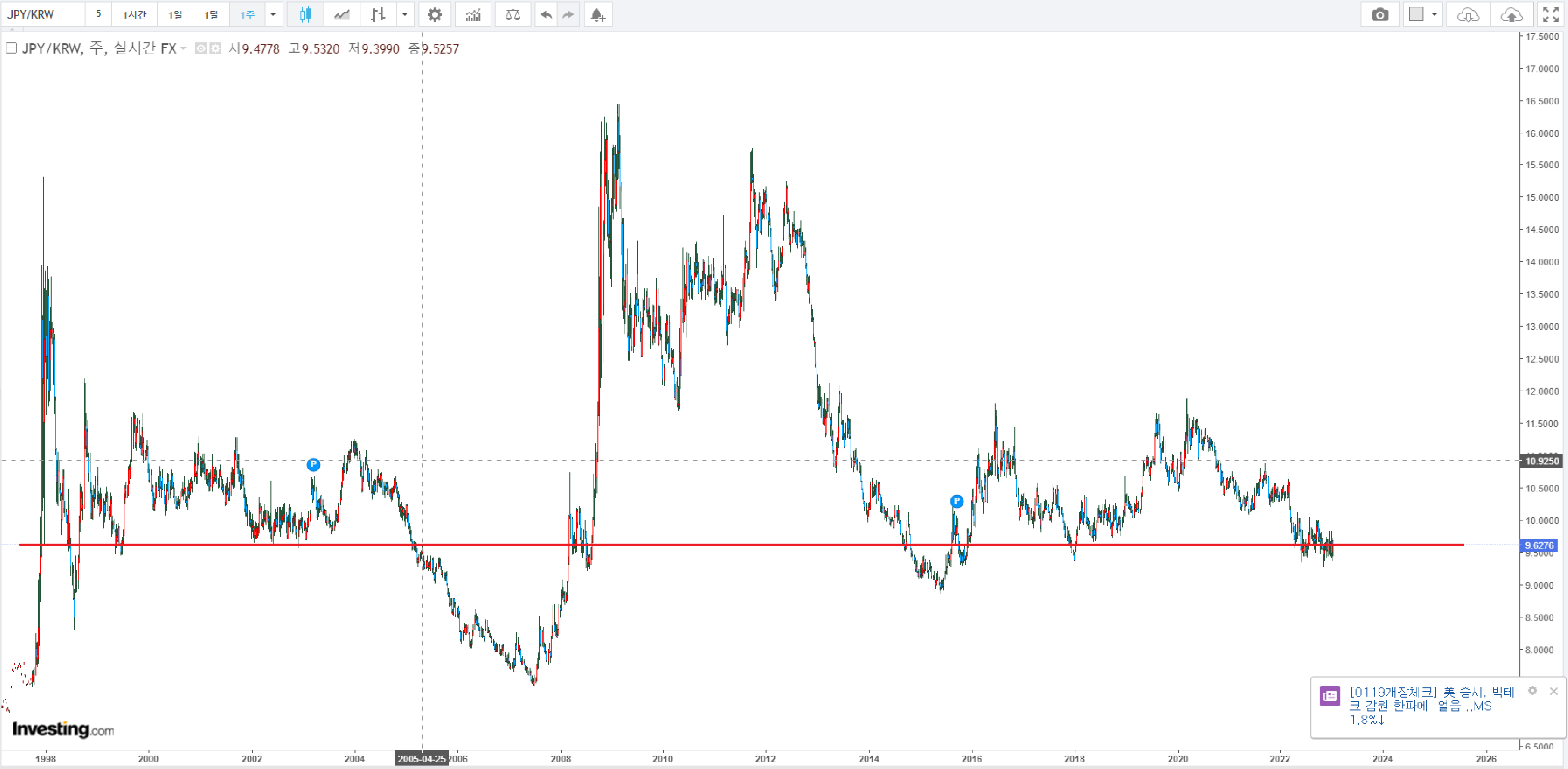The height and width of the screenshot is (769, 1568).
Task: Click the 2020 time axis label
Action: point(1177,759)
